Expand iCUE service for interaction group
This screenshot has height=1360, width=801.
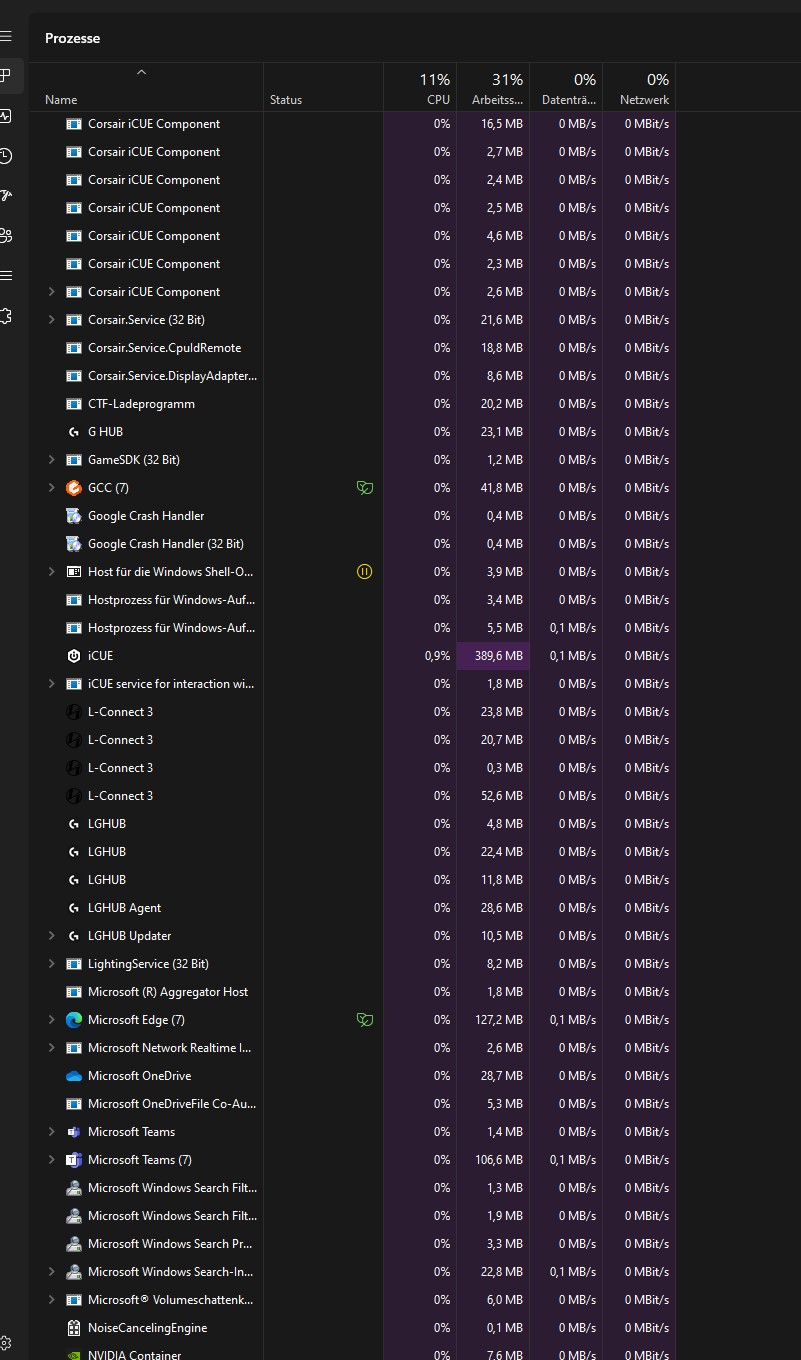coord(52,684)
